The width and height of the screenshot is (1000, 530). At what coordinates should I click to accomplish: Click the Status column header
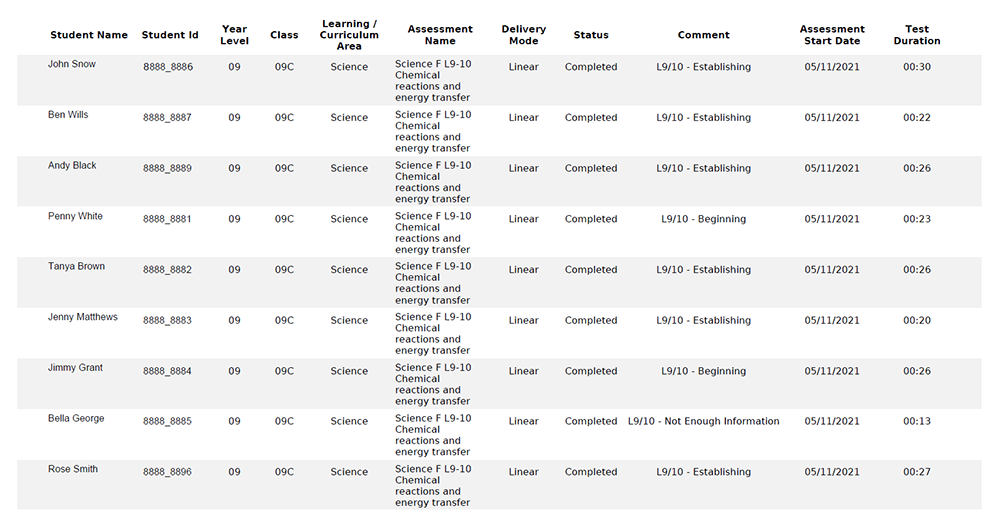591,35
